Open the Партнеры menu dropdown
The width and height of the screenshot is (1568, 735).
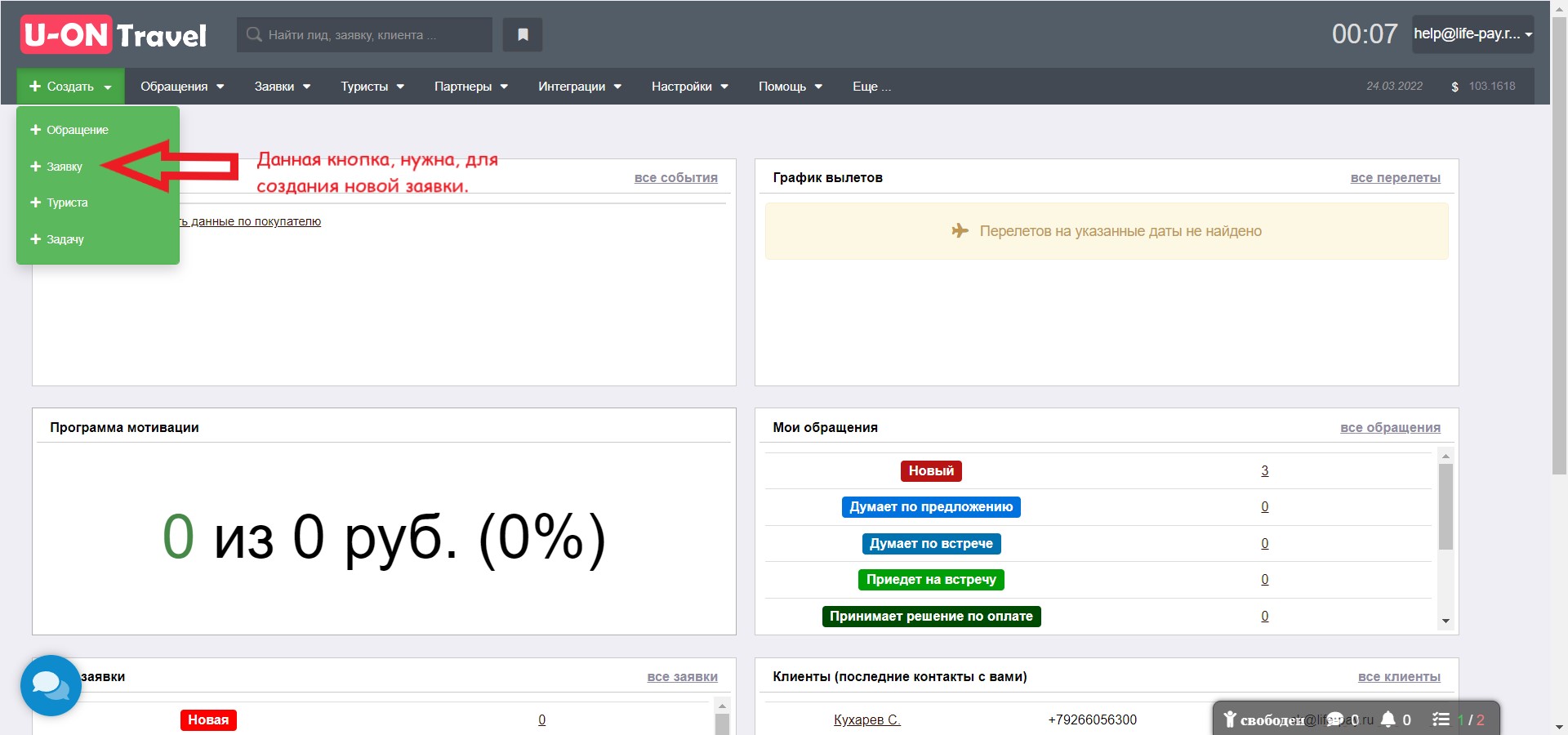tap(470, 86)
